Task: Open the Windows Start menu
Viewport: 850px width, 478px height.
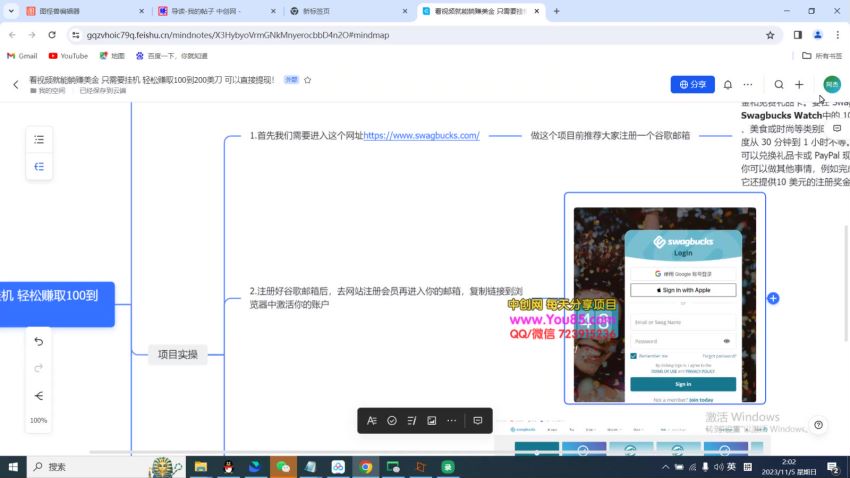Action: 12,467
